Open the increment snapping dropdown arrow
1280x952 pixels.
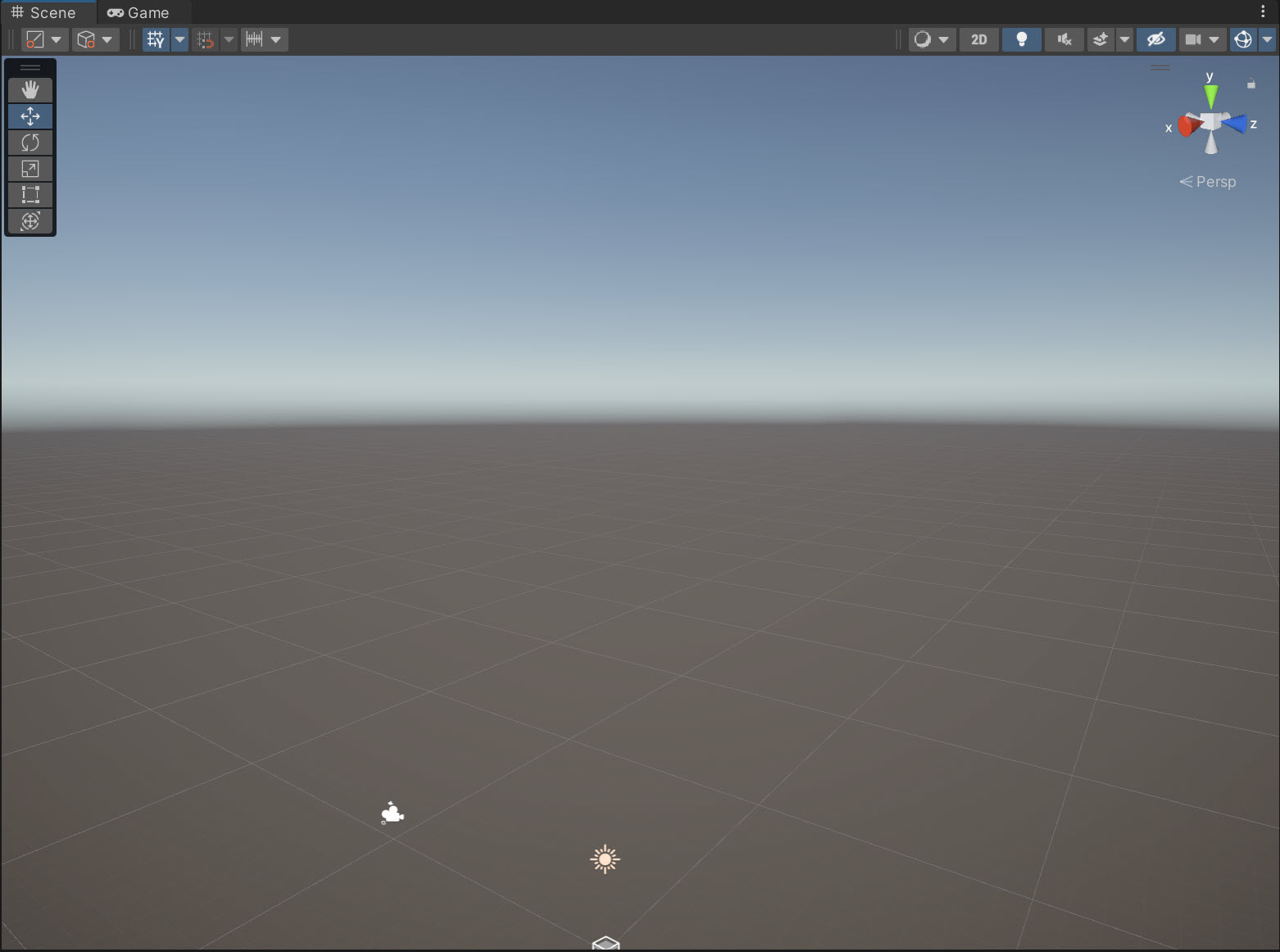(276, 39)
